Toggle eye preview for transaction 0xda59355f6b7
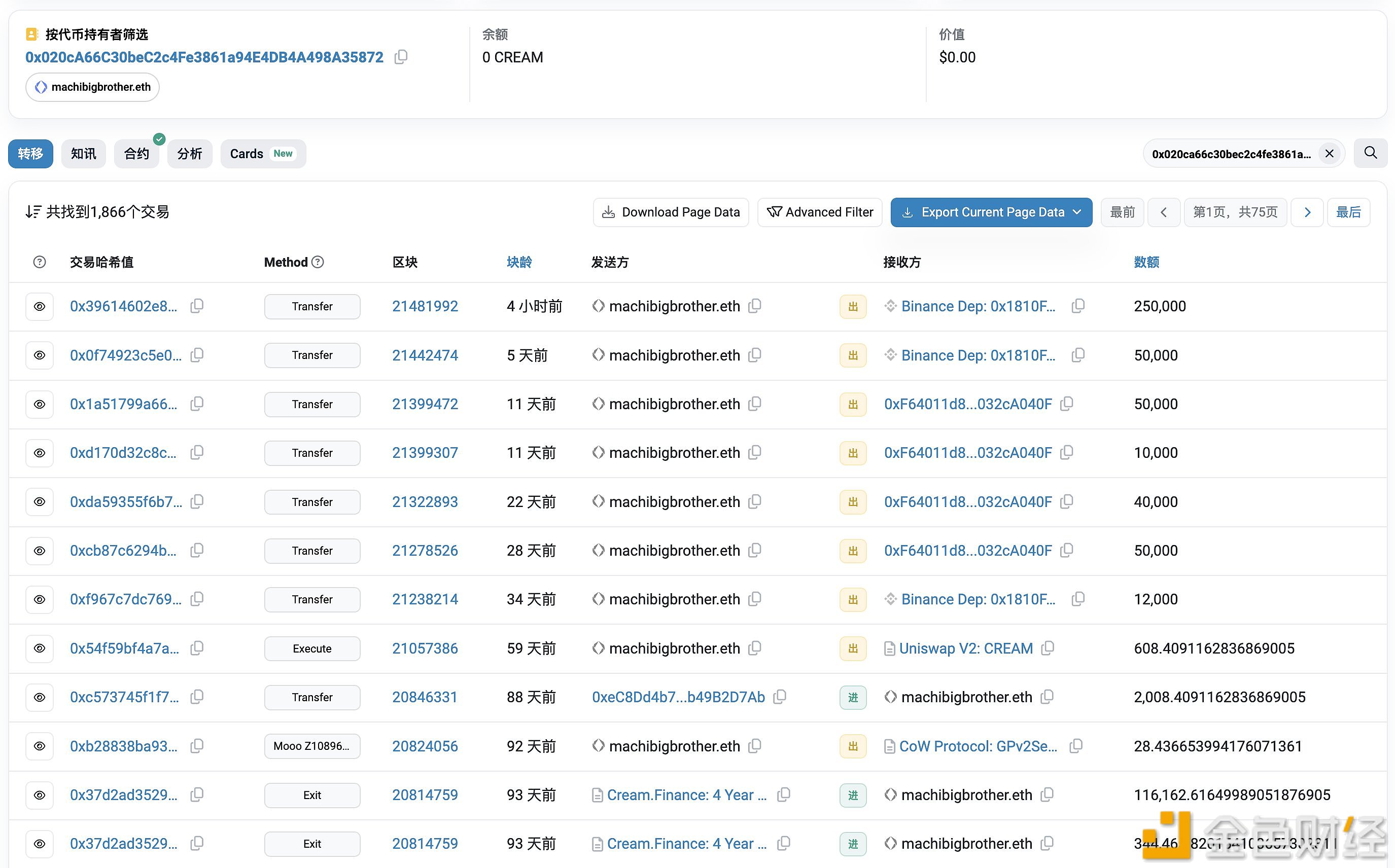Viewport: 1395px width, 868px height. click(40, 502)
